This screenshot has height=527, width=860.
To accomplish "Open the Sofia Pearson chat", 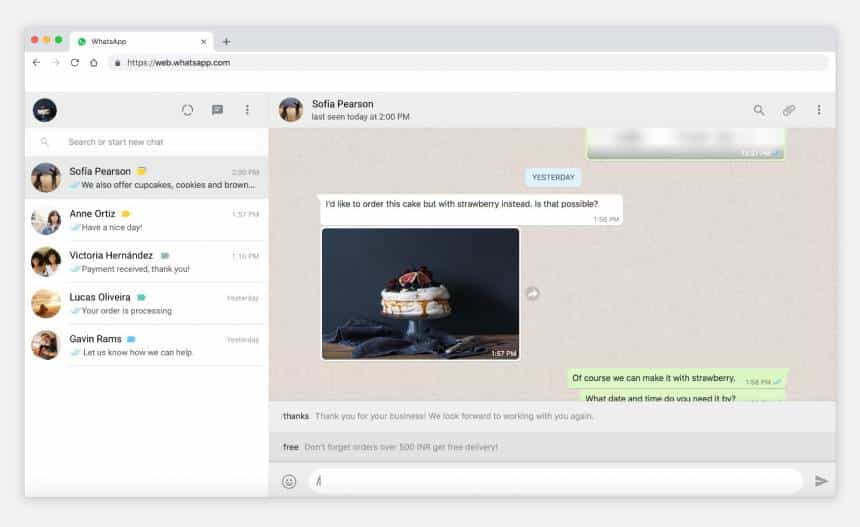I will click(x=146, y=178).
